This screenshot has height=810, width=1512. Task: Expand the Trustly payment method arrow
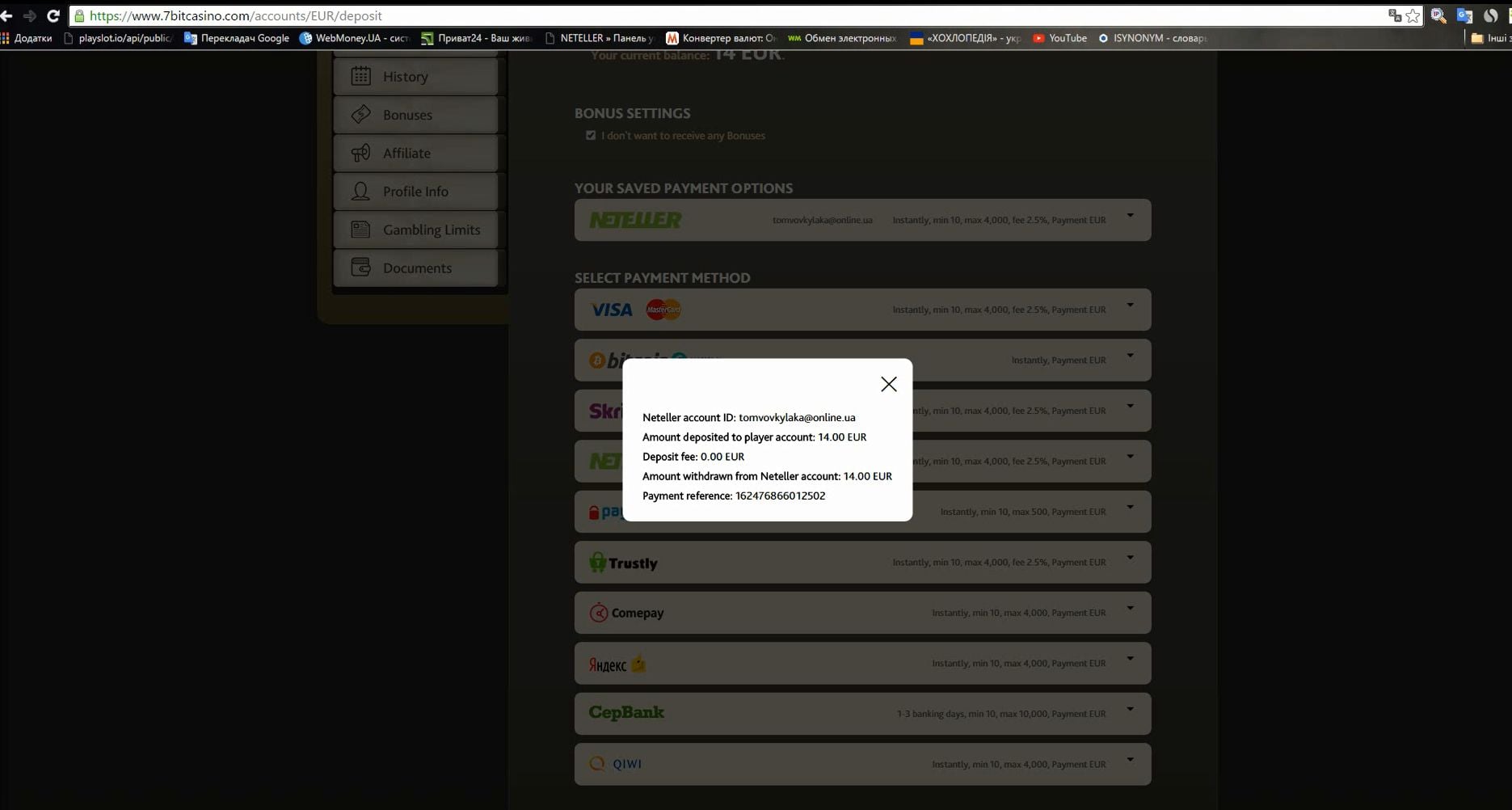[x=1131, y=558]
